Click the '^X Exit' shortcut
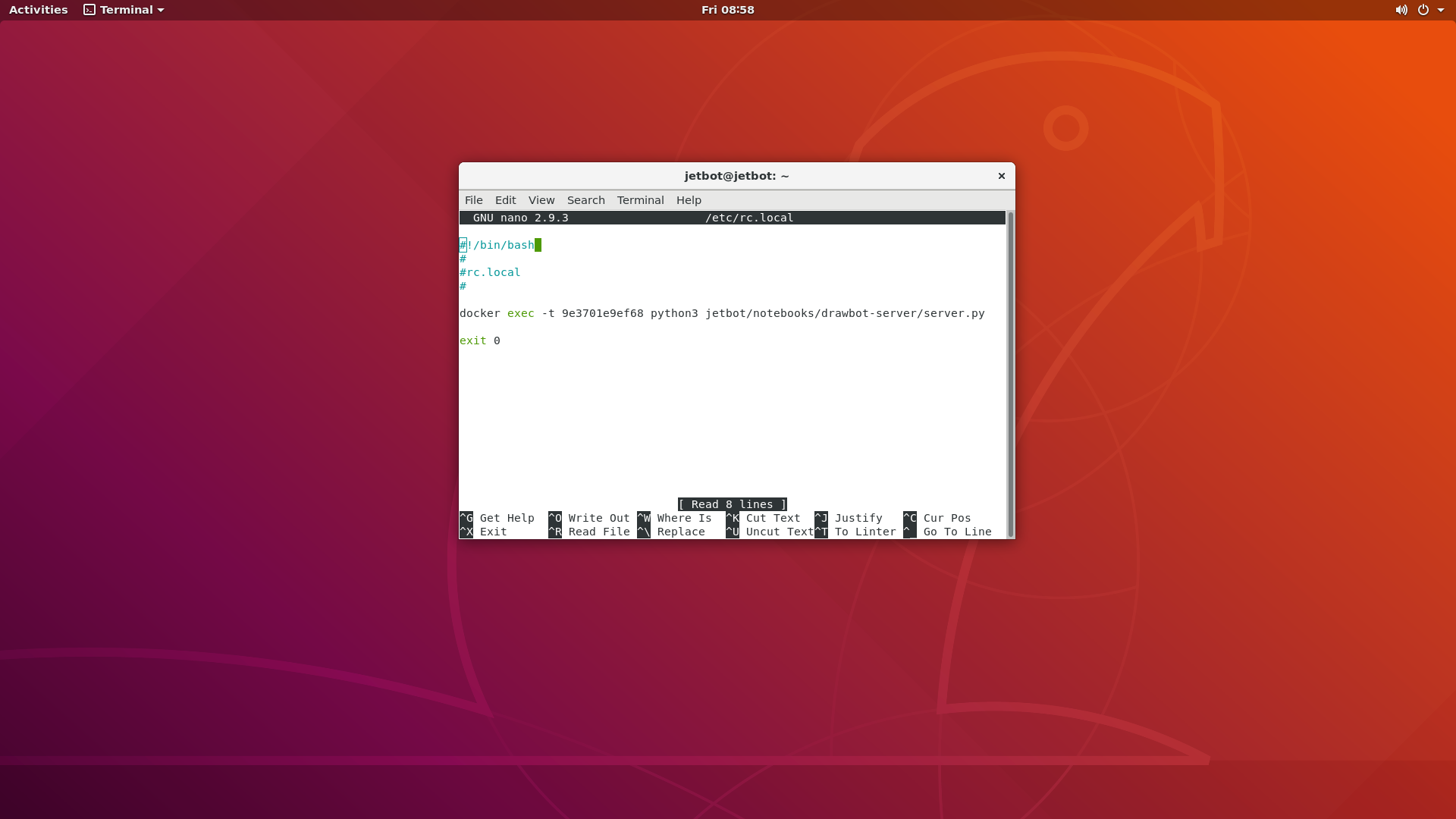 pos(483,532)
